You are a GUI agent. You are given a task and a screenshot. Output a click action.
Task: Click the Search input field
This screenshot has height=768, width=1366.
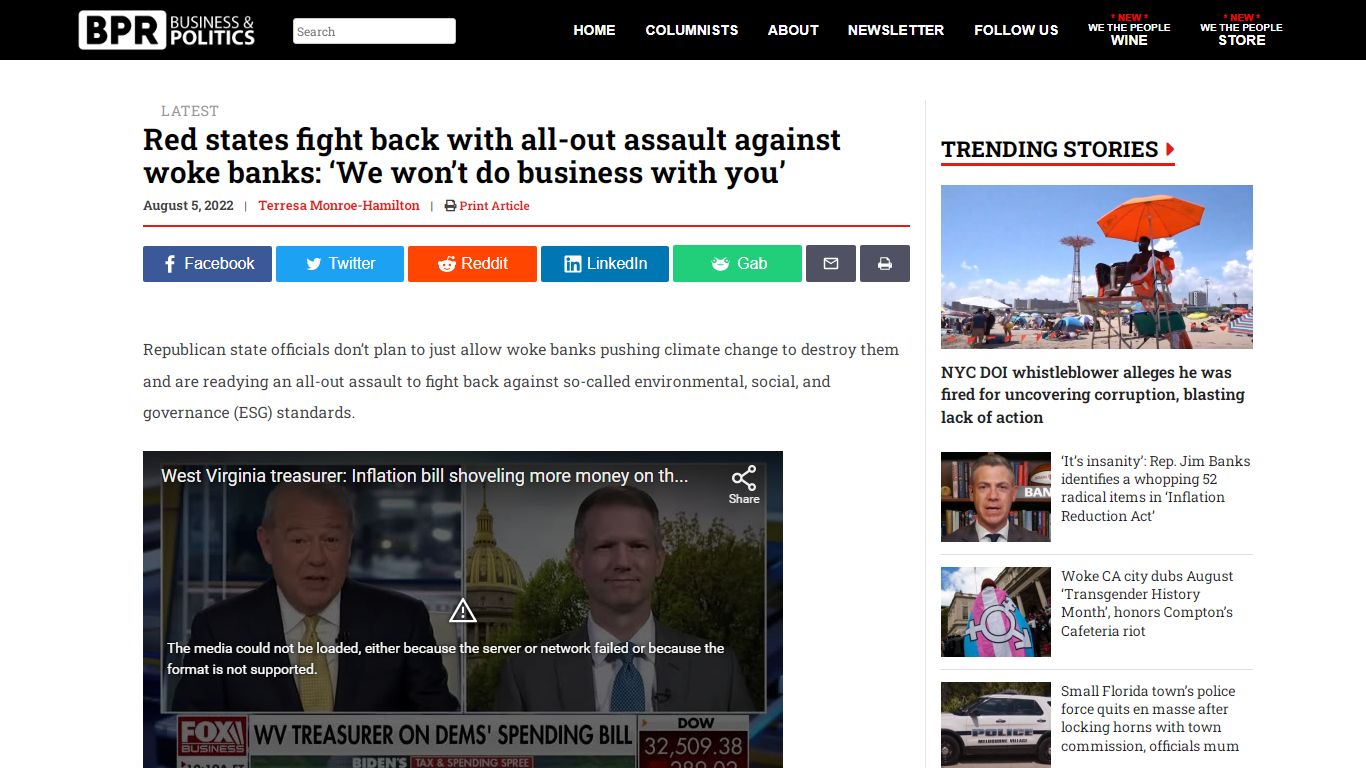374,31
